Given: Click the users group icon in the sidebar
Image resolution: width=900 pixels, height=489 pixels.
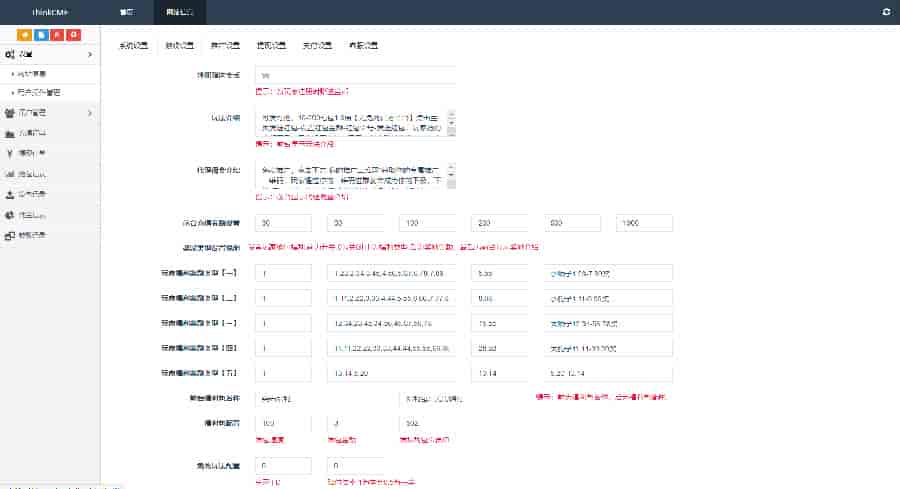Looking at the screenshot, I should (10, 113).
